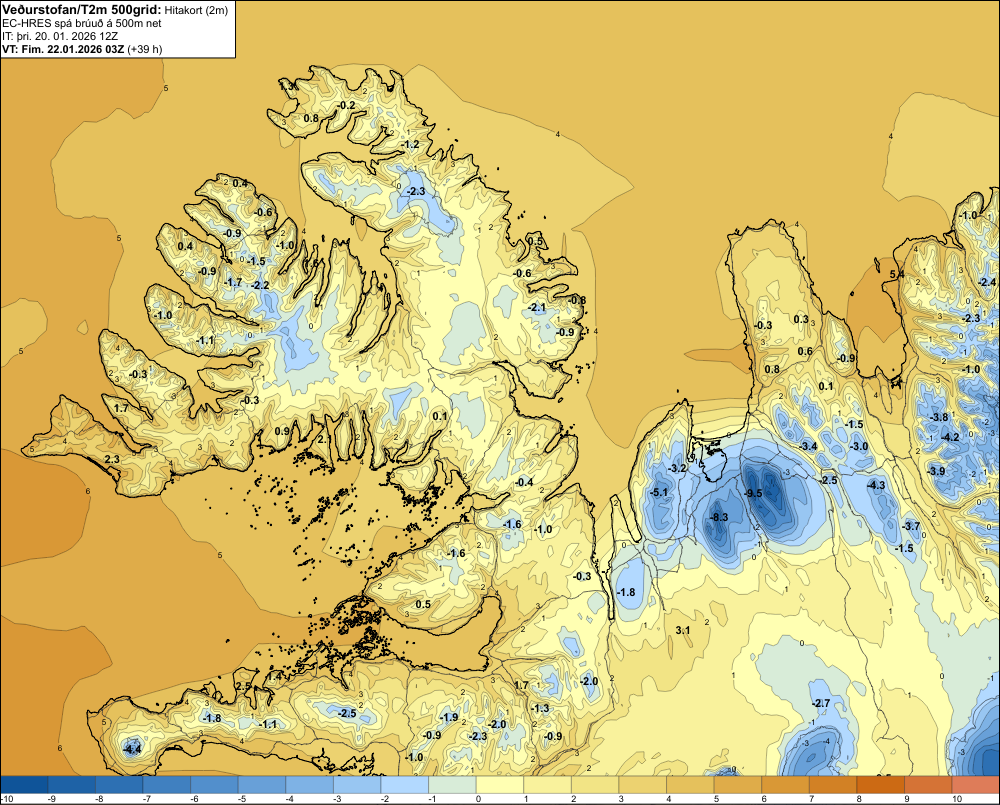The height and width of the screenshot is (805, 1000).
Task: Click the '-2.7' temperature value
Action: 821,704
